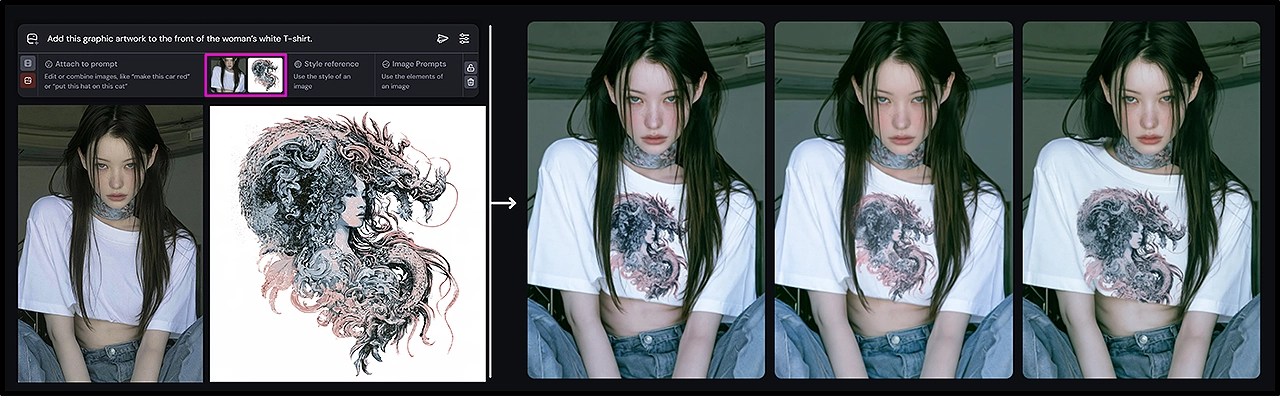
Task: Select the gray icon above the red one
Action: (x=28, y=63)
